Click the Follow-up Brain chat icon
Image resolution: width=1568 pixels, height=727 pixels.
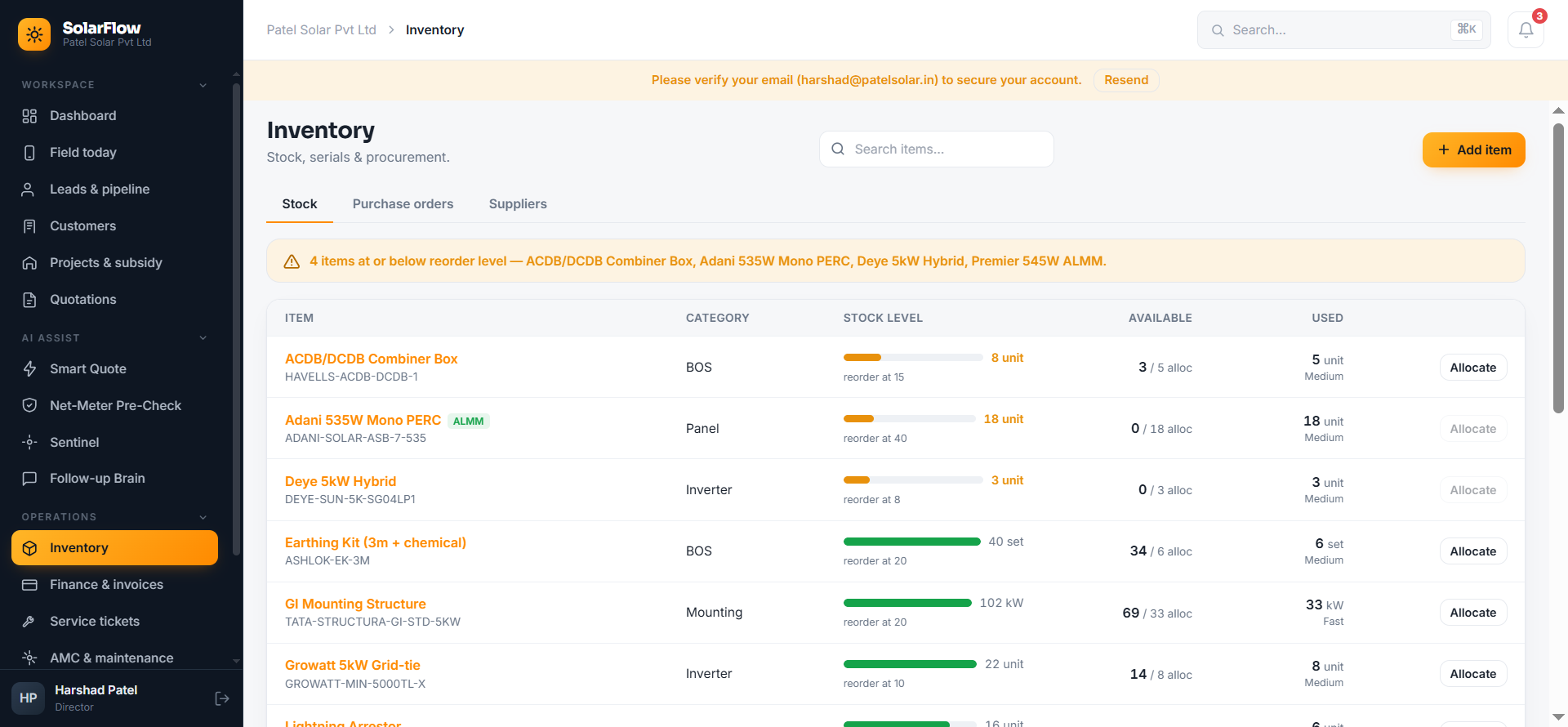tap(29, 479)
